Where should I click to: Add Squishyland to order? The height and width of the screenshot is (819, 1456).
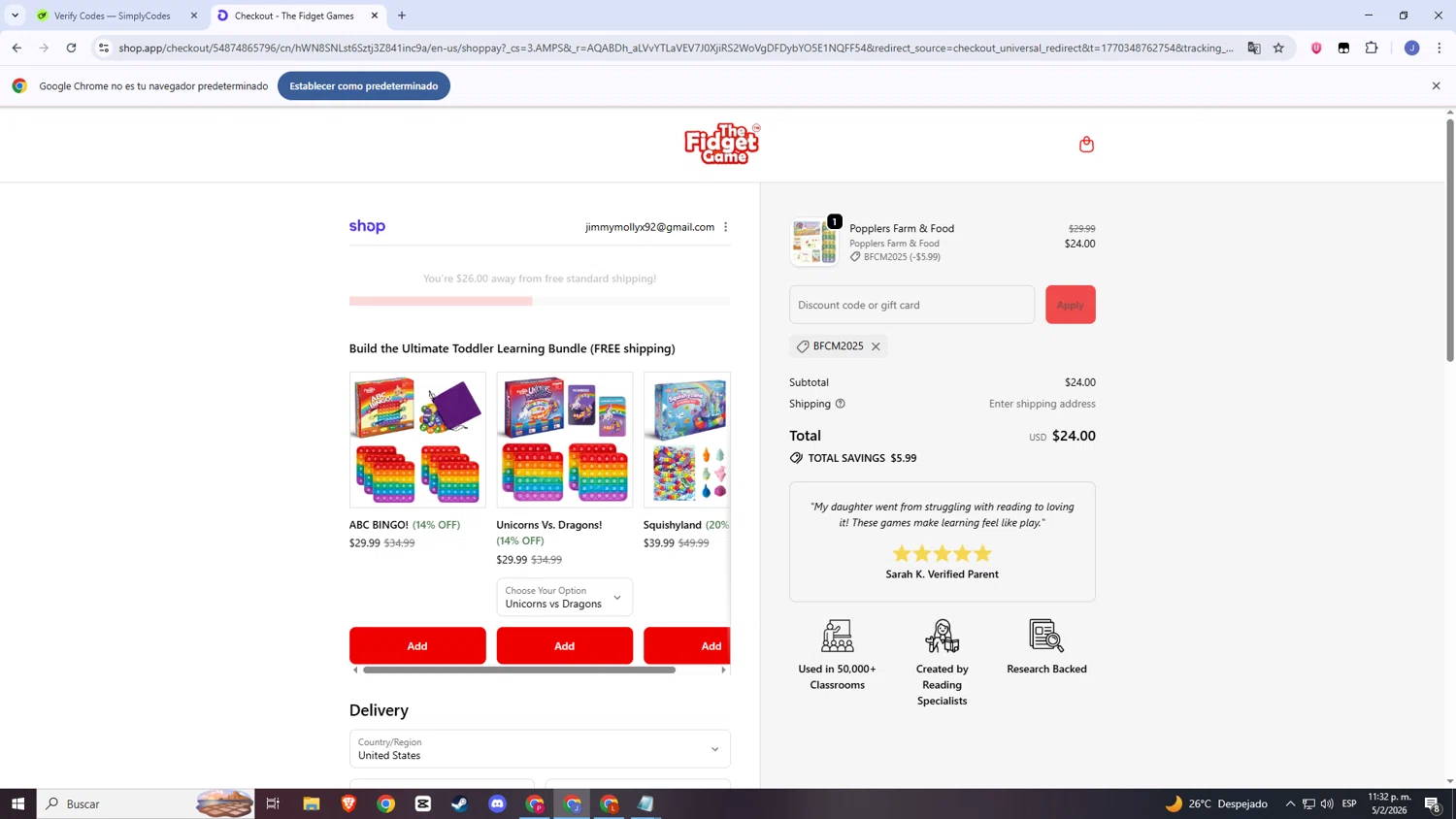(x=687, y=646)
